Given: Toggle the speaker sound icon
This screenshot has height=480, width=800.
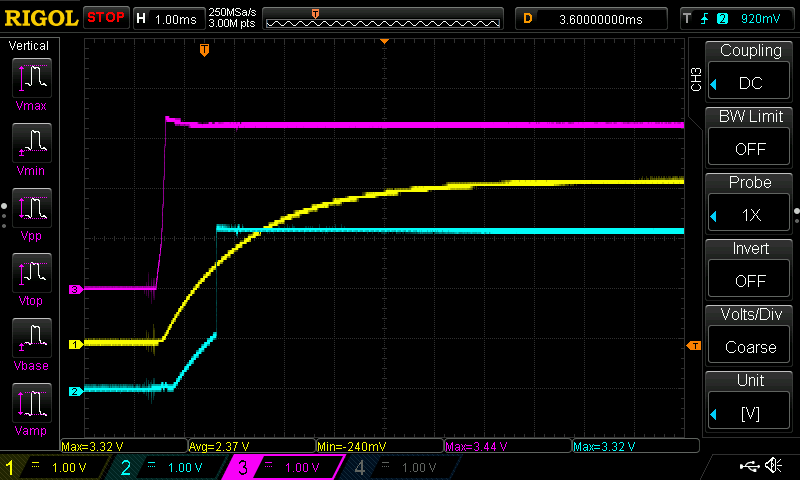Looking at the screenshot, I should (x=773, y=466).
